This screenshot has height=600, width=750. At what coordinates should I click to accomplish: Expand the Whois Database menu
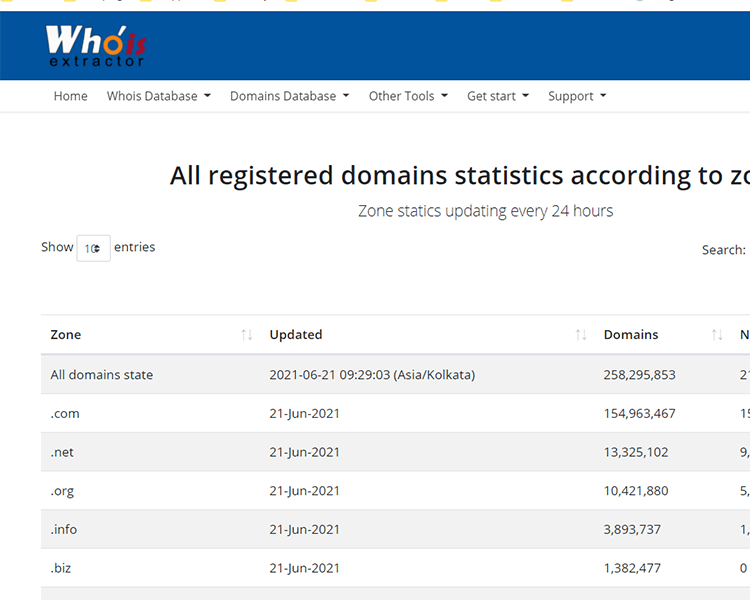click(158, 96)
